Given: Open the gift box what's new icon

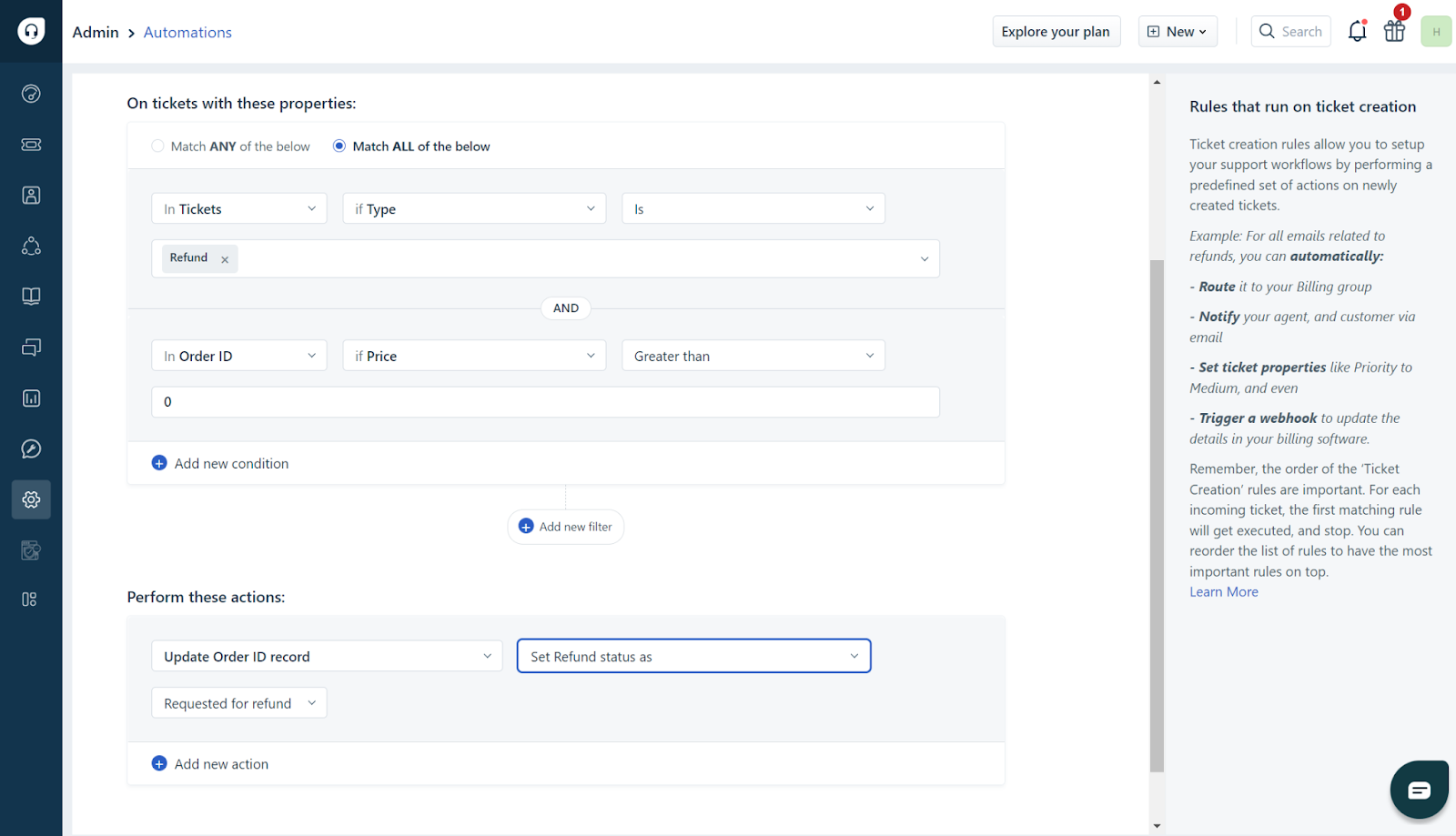Looking at the screenshot, I should click(1394, 31).
